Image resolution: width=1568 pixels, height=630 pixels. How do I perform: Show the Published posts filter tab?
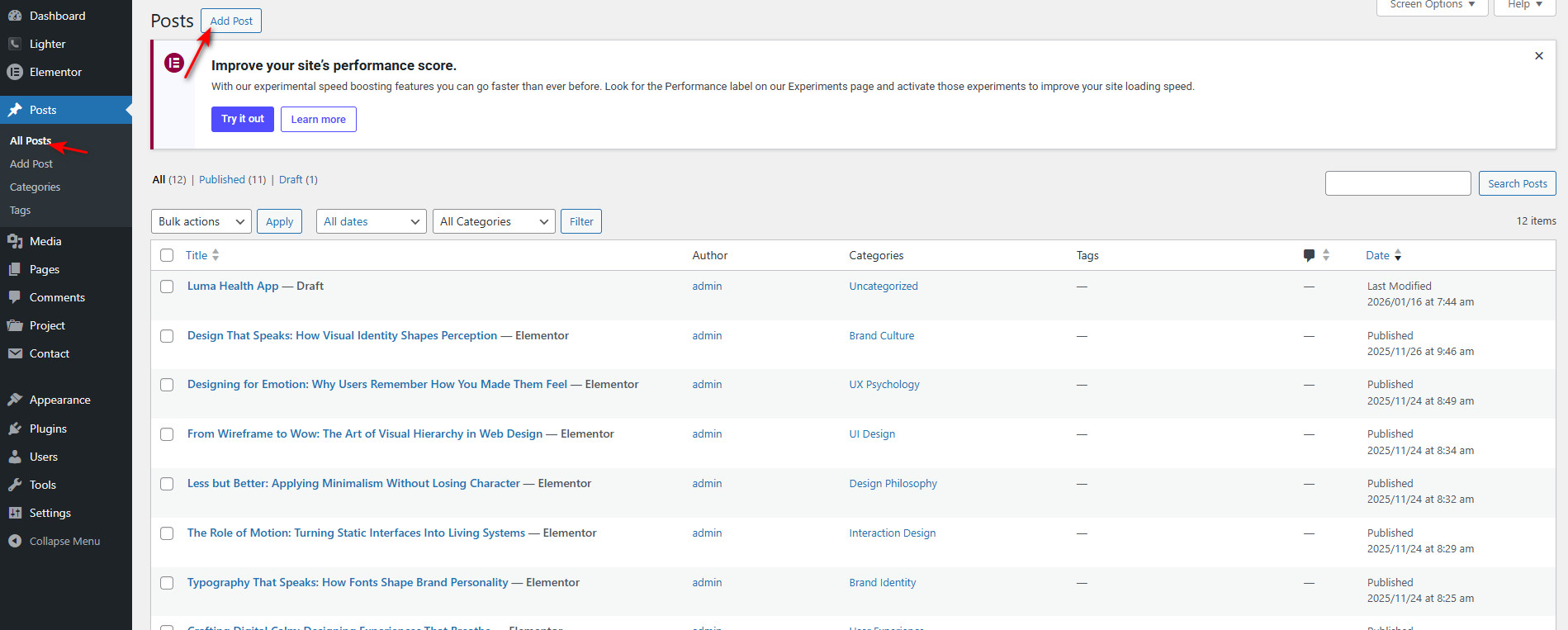tap(222, 179)
